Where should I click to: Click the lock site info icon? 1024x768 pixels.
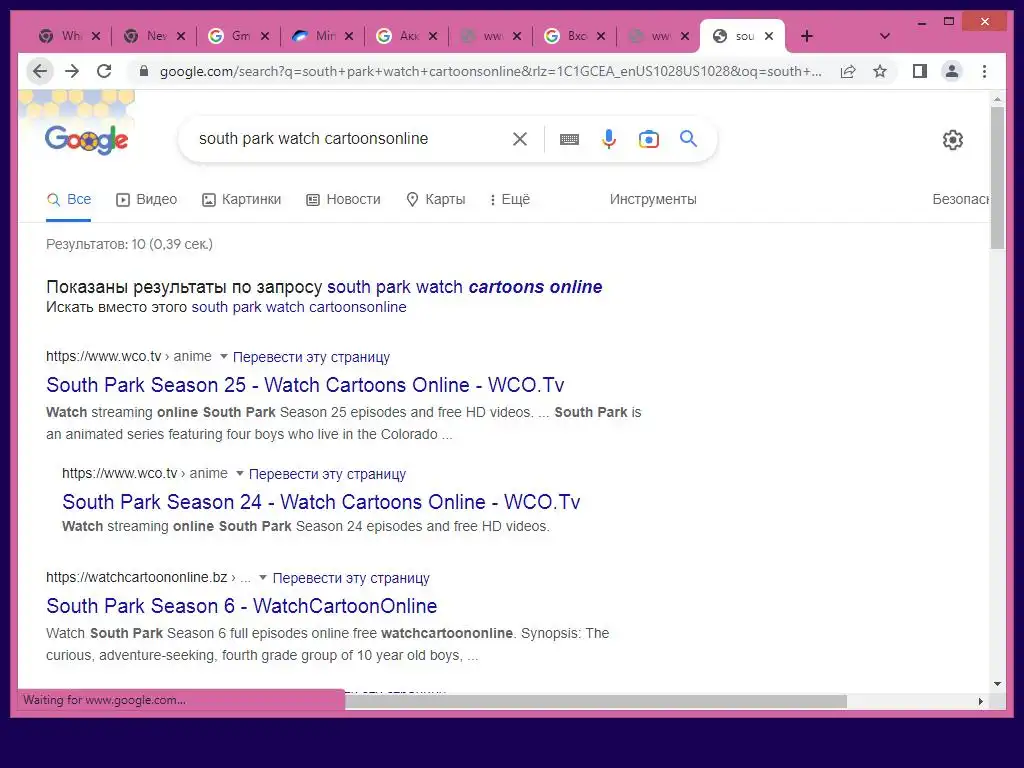tap(144, 71)
